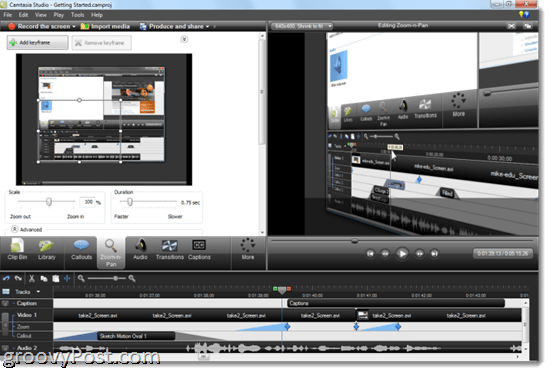
Task: Undo the last action
Action: (x=6, y=279)
